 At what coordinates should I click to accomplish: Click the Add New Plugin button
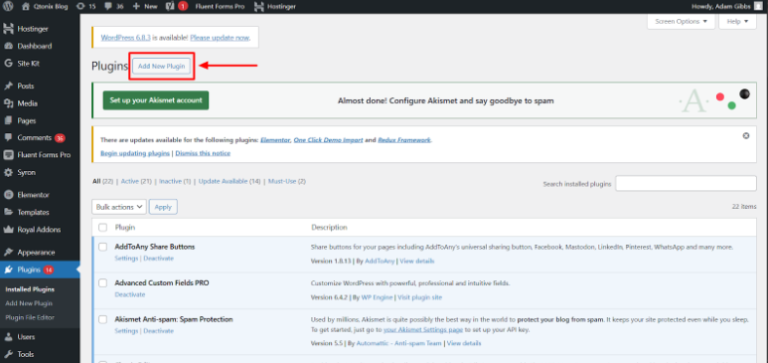coord(162,66)
